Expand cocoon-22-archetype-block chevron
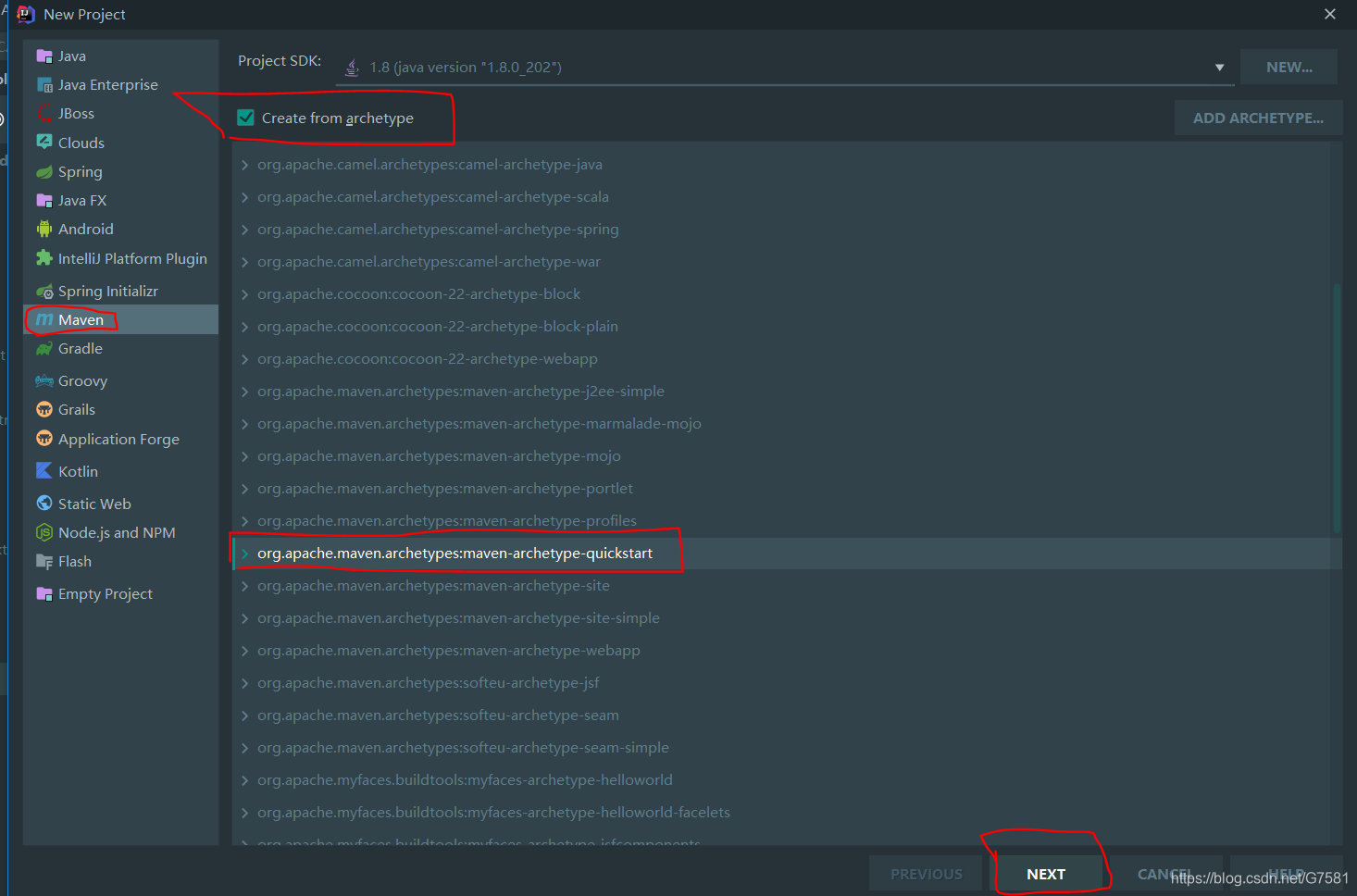The image size is (1357, 896). pyautogui.click(x=244, y=294)
